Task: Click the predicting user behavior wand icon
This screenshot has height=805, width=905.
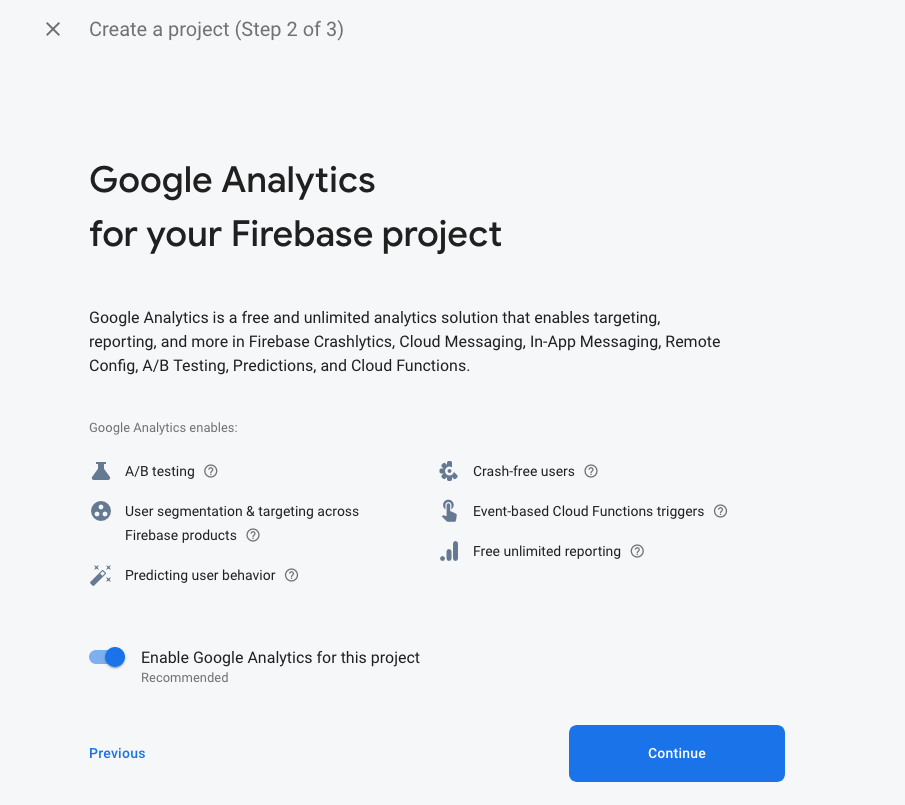Action: point(100,575)
